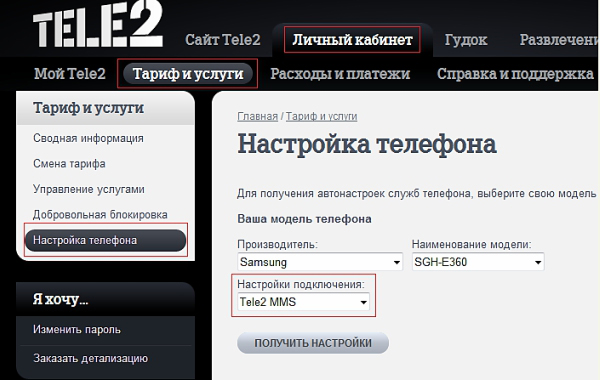Click Изменить пароль link

[x=77, y=329]
